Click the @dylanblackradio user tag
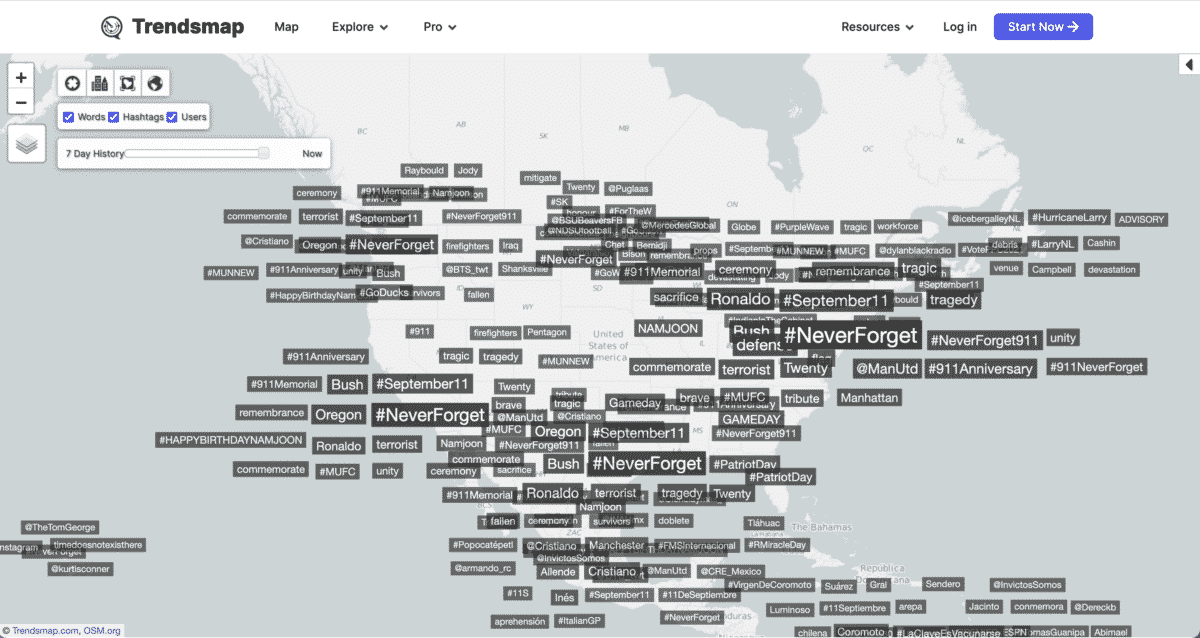 click(x=915, y=250)
